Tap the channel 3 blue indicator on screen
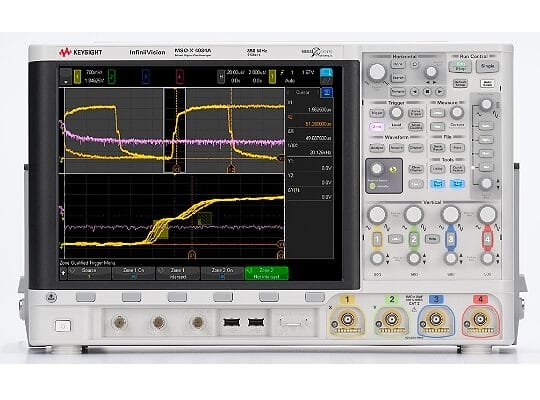 (x=146, y=76)
